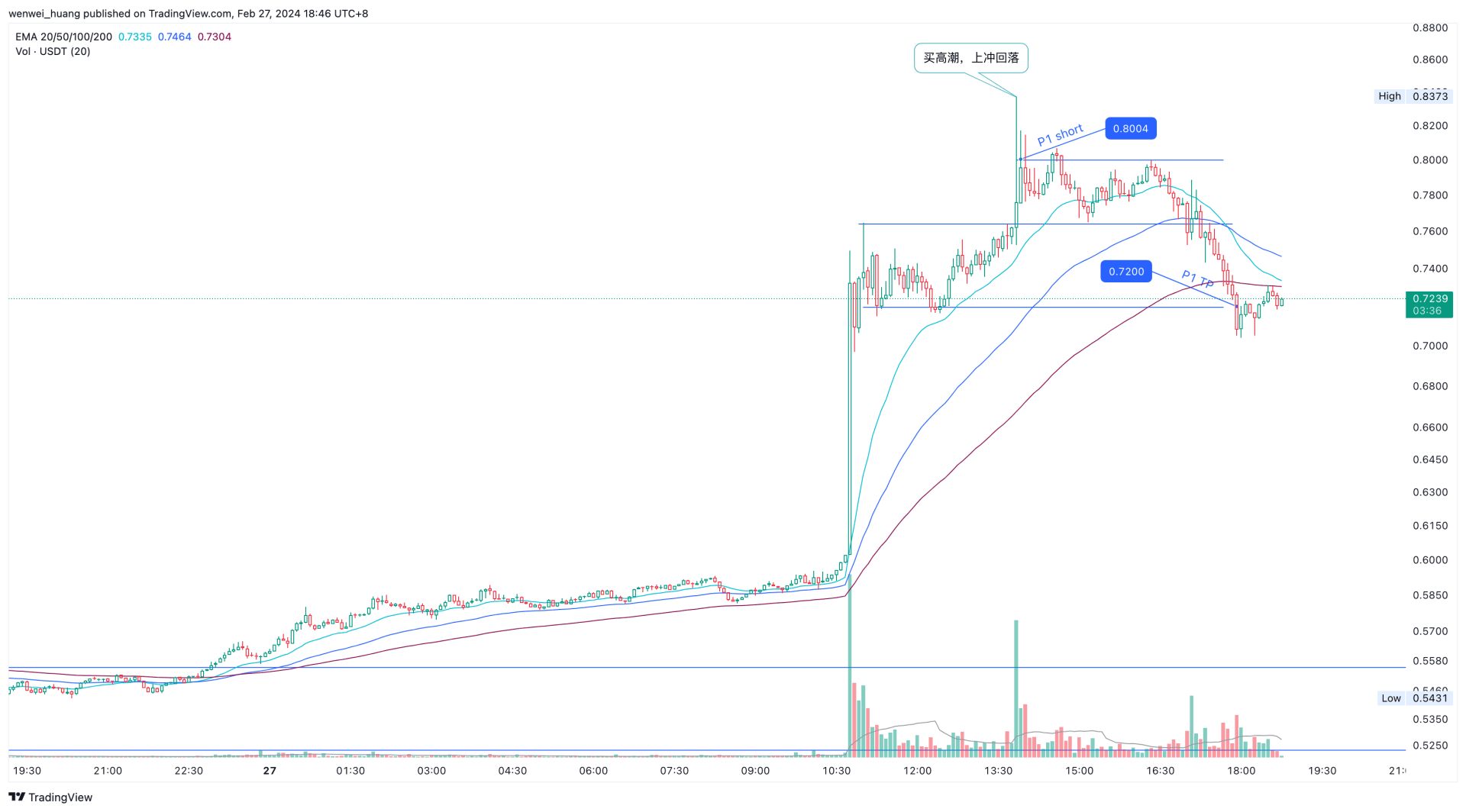Click the 10:30 time axis label

[836, 771]
